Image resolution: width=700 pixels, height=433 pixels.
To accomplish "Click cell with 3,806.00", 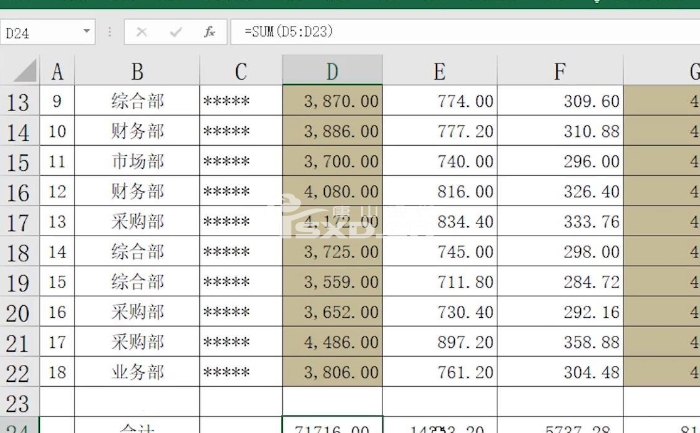I will (333, 372).
